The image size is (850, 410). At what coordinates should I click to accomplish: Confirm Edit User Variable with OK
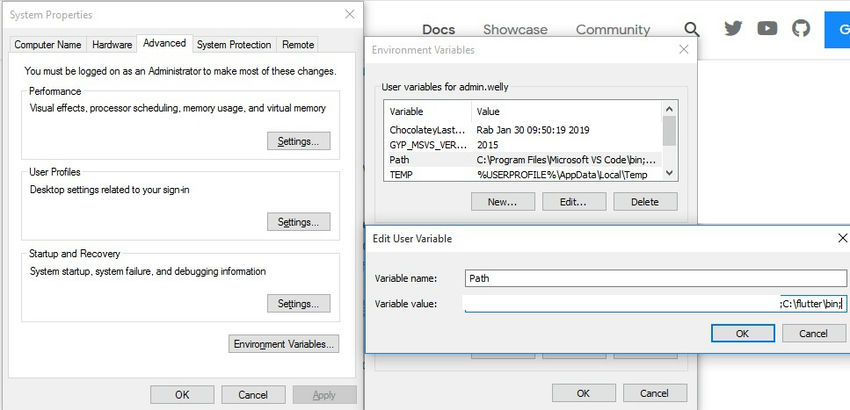[741, 332]
